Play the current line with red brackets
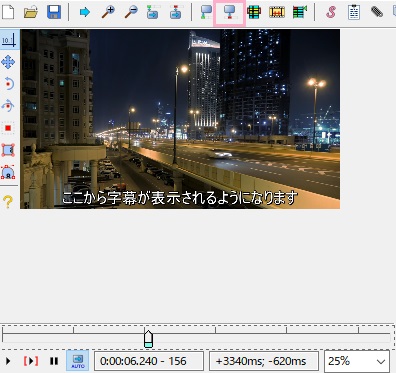This screenshot has width=396, height=373. [31, 361]
